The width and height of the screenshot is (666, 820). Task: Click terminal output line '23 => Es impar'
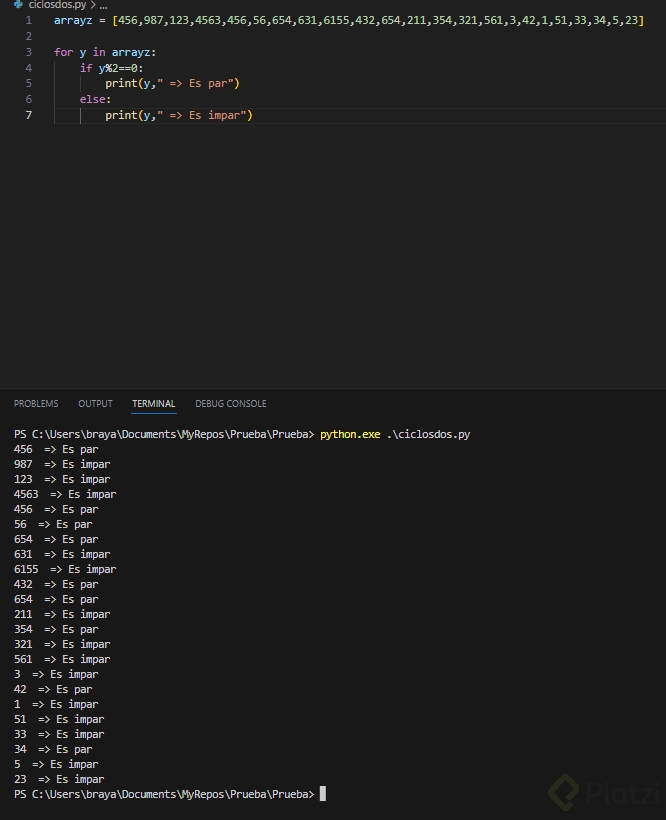59,779
